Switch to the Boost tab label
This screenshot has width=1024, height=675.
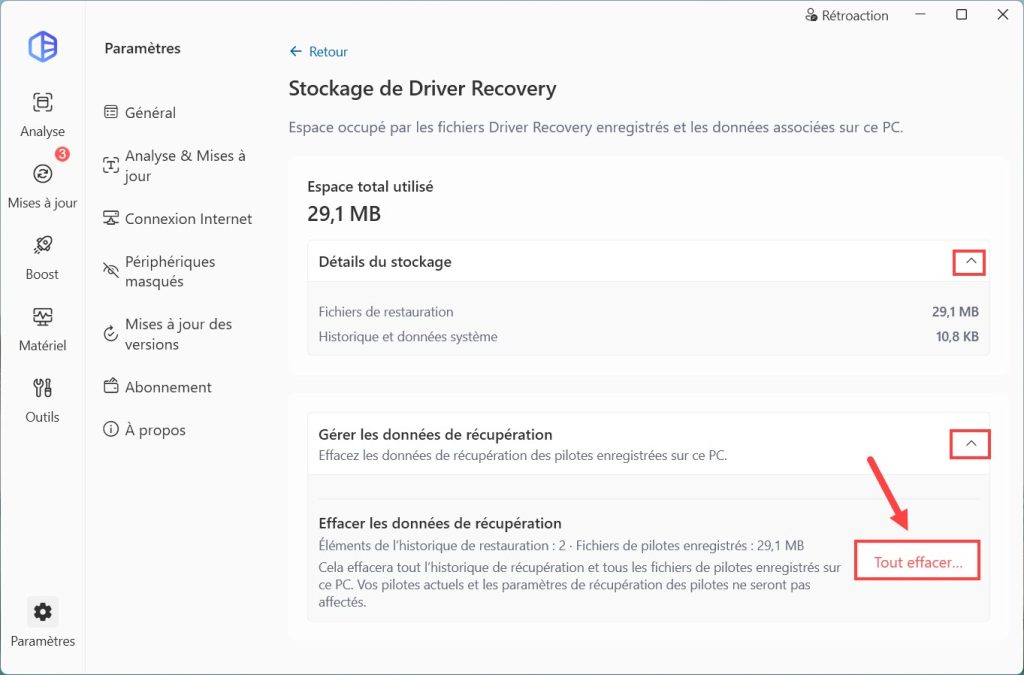(42, 274)
